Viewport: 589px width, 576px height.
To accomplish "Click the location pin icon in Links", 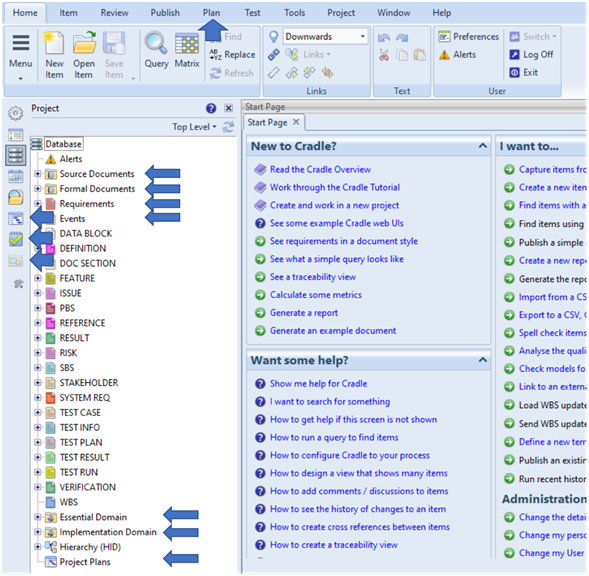I will 274,36.
